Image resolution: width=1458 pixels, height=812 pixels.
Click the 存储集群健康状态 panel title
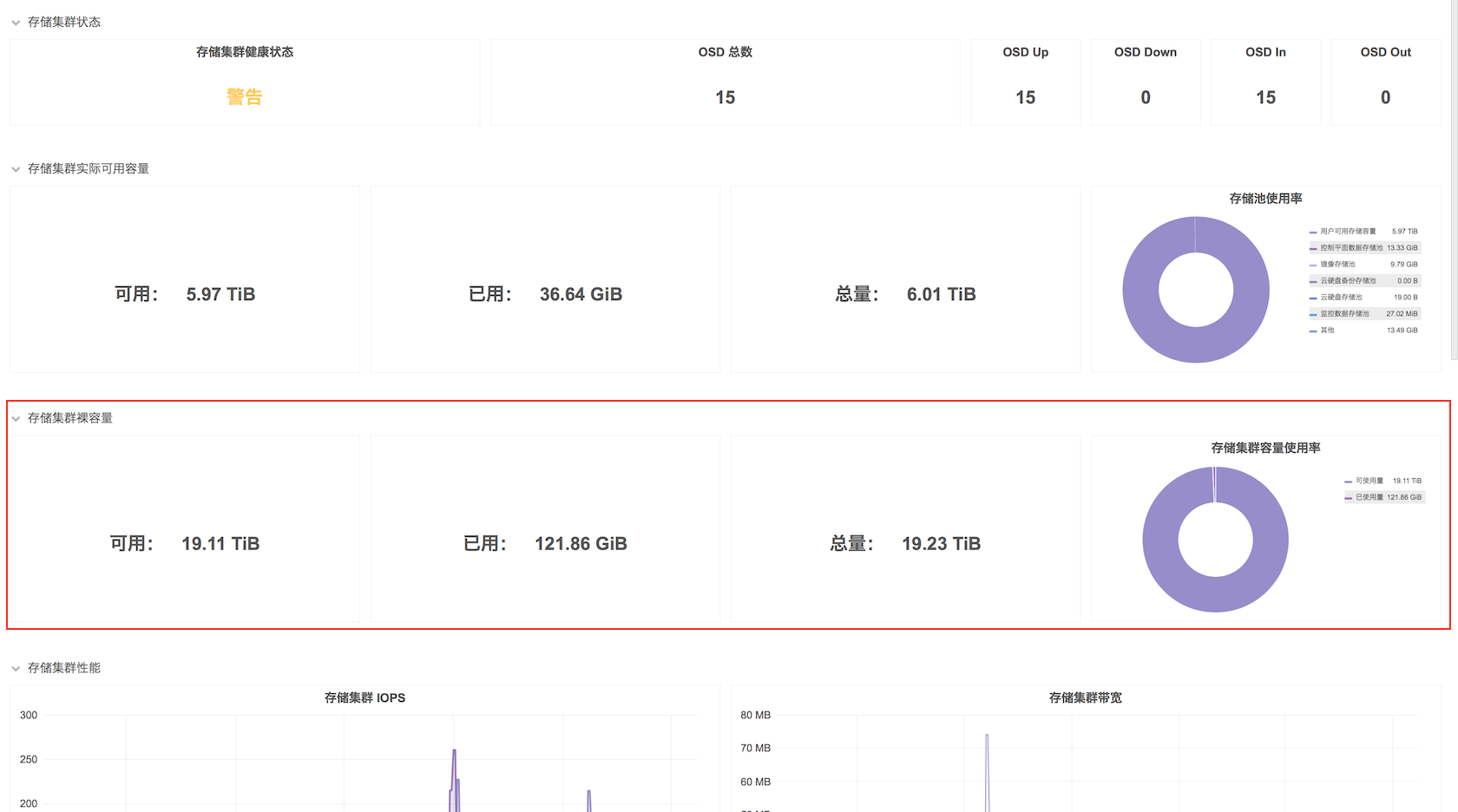[245, 52]
